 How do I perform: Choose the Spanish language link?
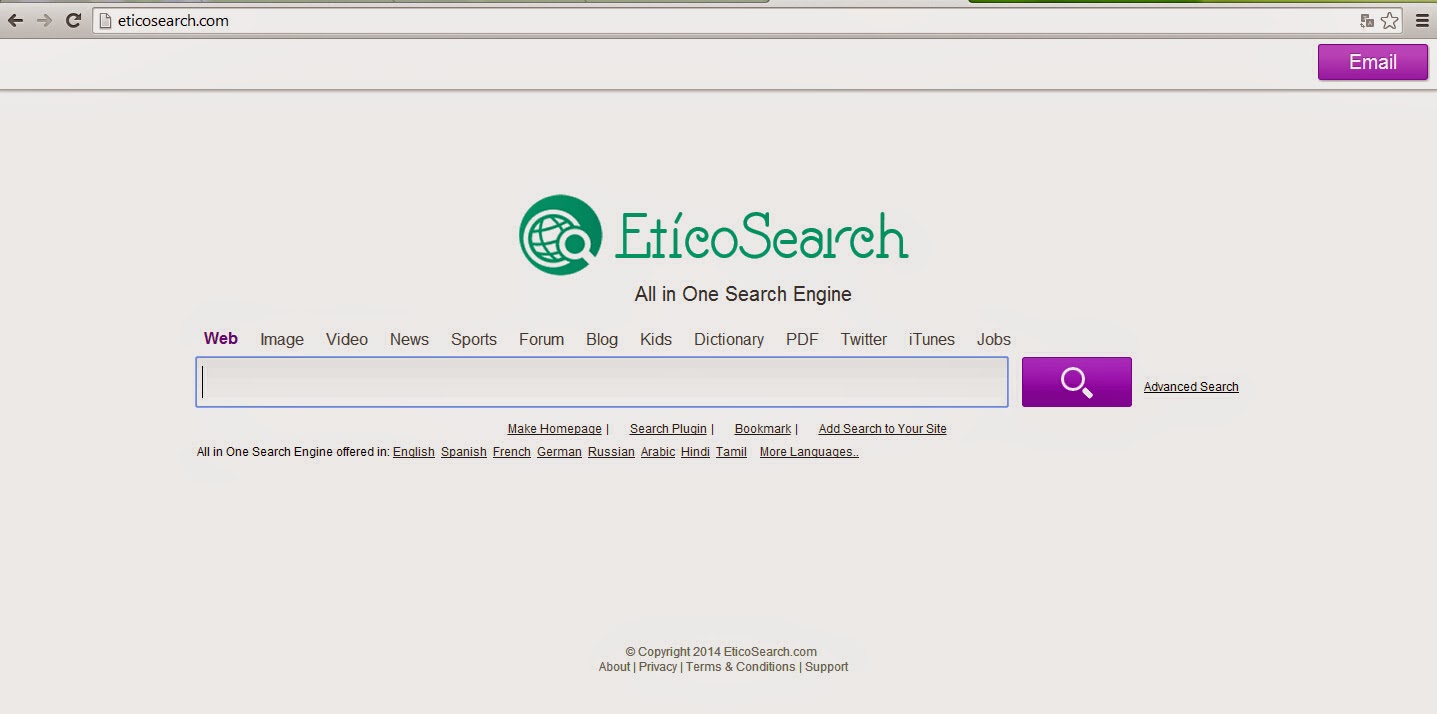pos(464,452)
